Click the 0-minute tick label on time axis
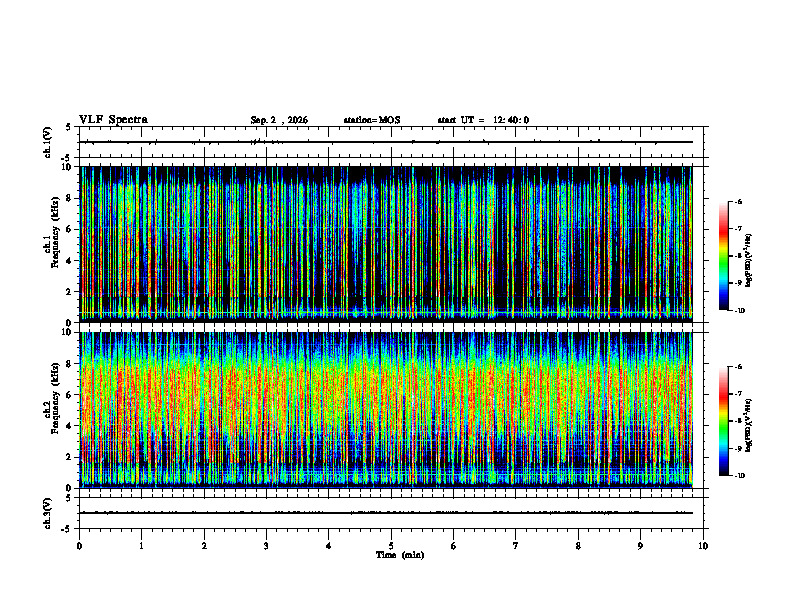Image resolution: width=792 pixels, height=612 pixels. pyautogui.click(x=79, y=546)
